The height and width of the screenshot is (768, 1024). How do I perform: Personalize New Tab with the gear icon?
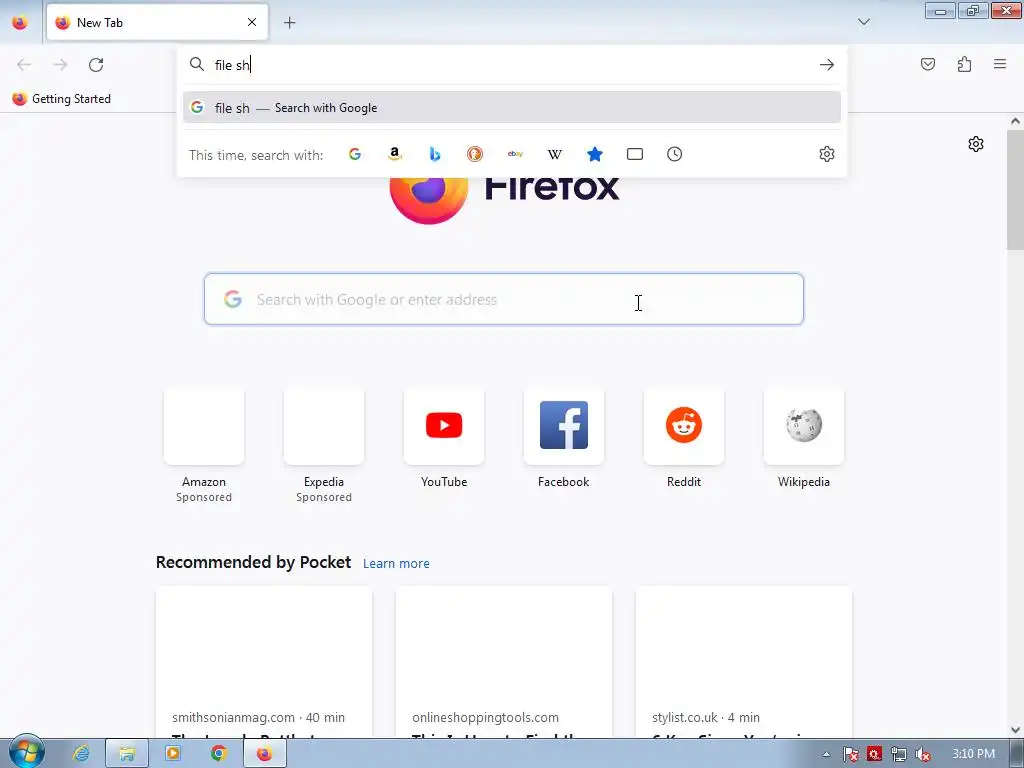976,144
